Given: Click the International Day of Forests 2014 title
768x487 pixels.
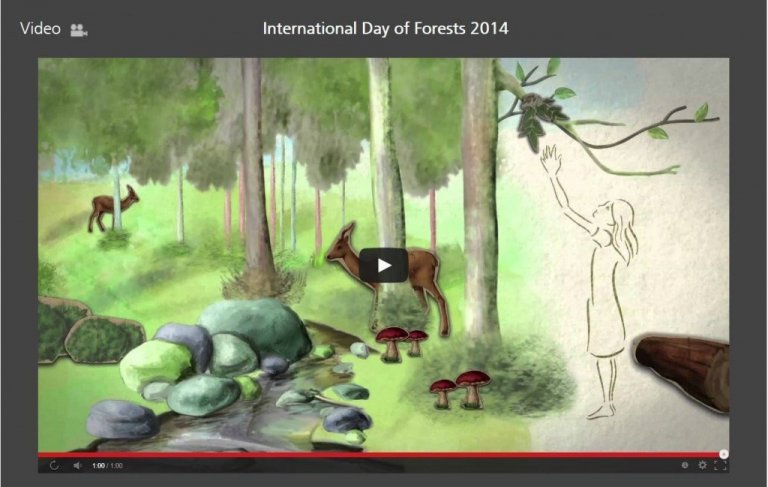Looking at the screenshot, I should 385,28.
